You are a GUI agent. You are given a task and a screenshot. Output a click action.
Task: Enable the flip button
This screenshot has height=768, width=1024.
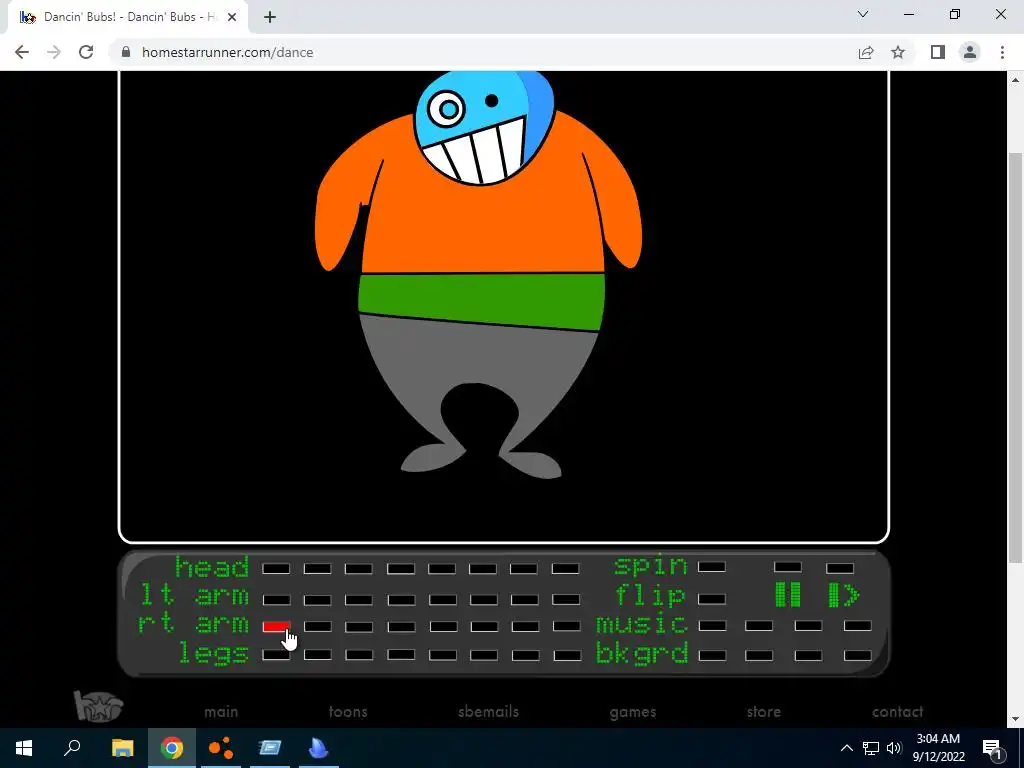(712, 598)
